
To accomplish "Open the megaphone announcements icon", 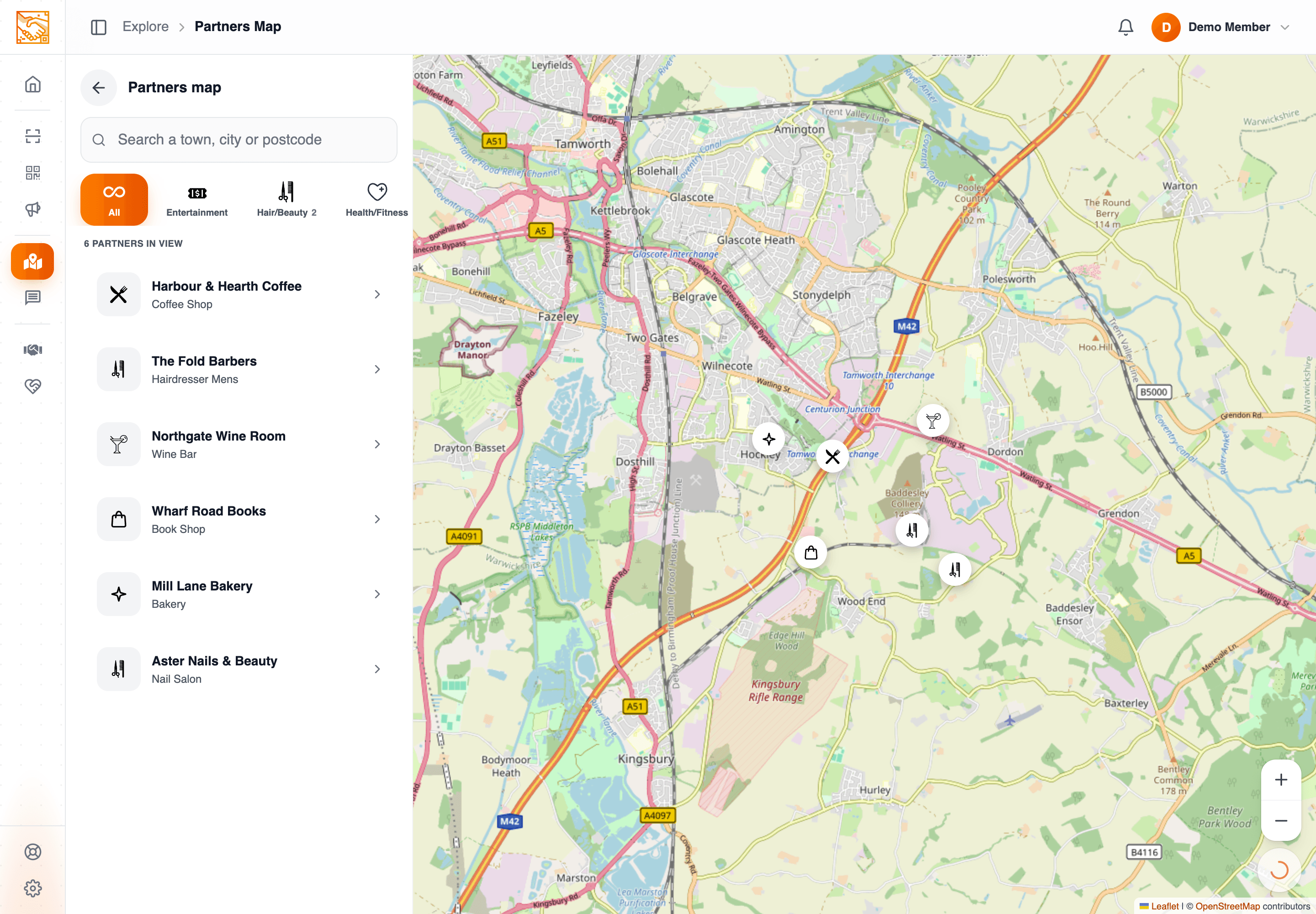I will pos(32,209).
